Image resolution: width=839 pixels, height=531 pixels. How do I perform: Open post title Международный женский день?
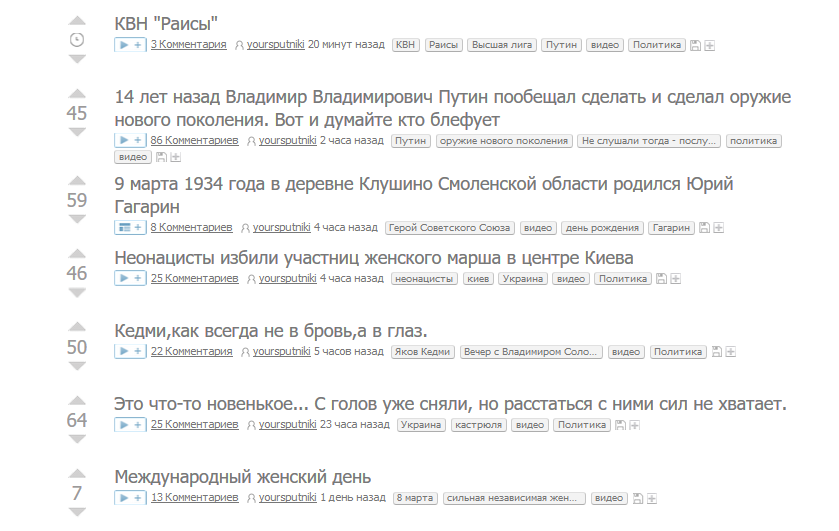tap(243, 476)
